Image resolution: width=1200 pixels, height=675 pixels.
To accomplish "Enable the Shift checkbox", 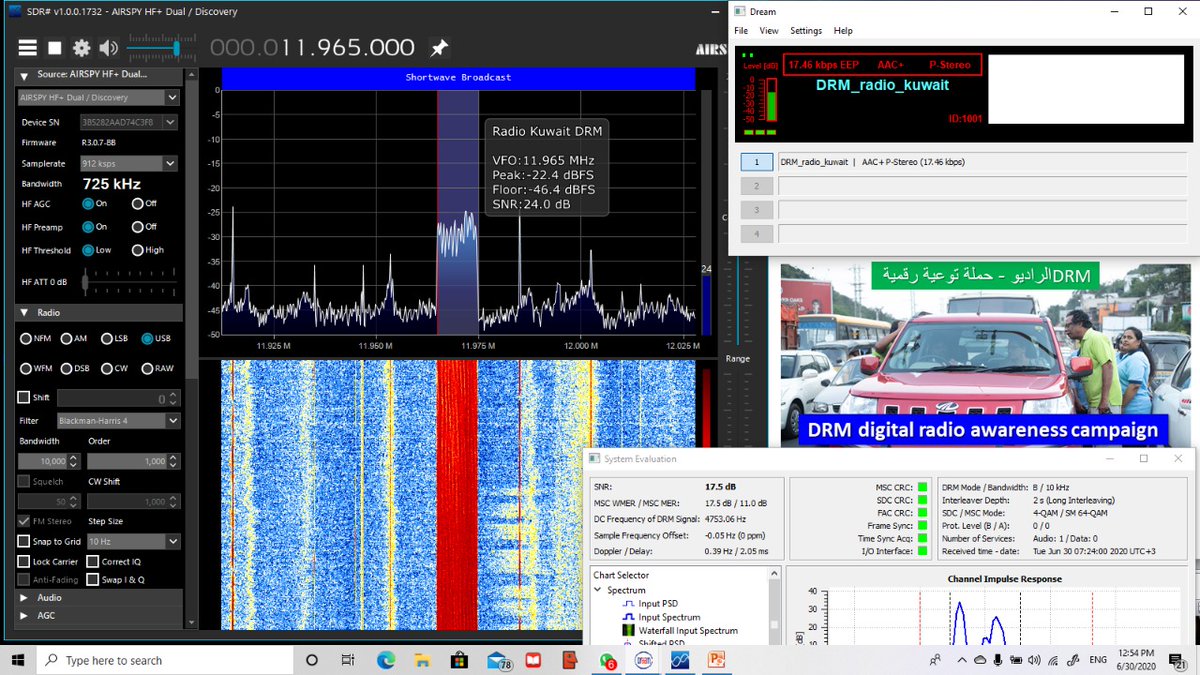I will (x=24, y=397).
